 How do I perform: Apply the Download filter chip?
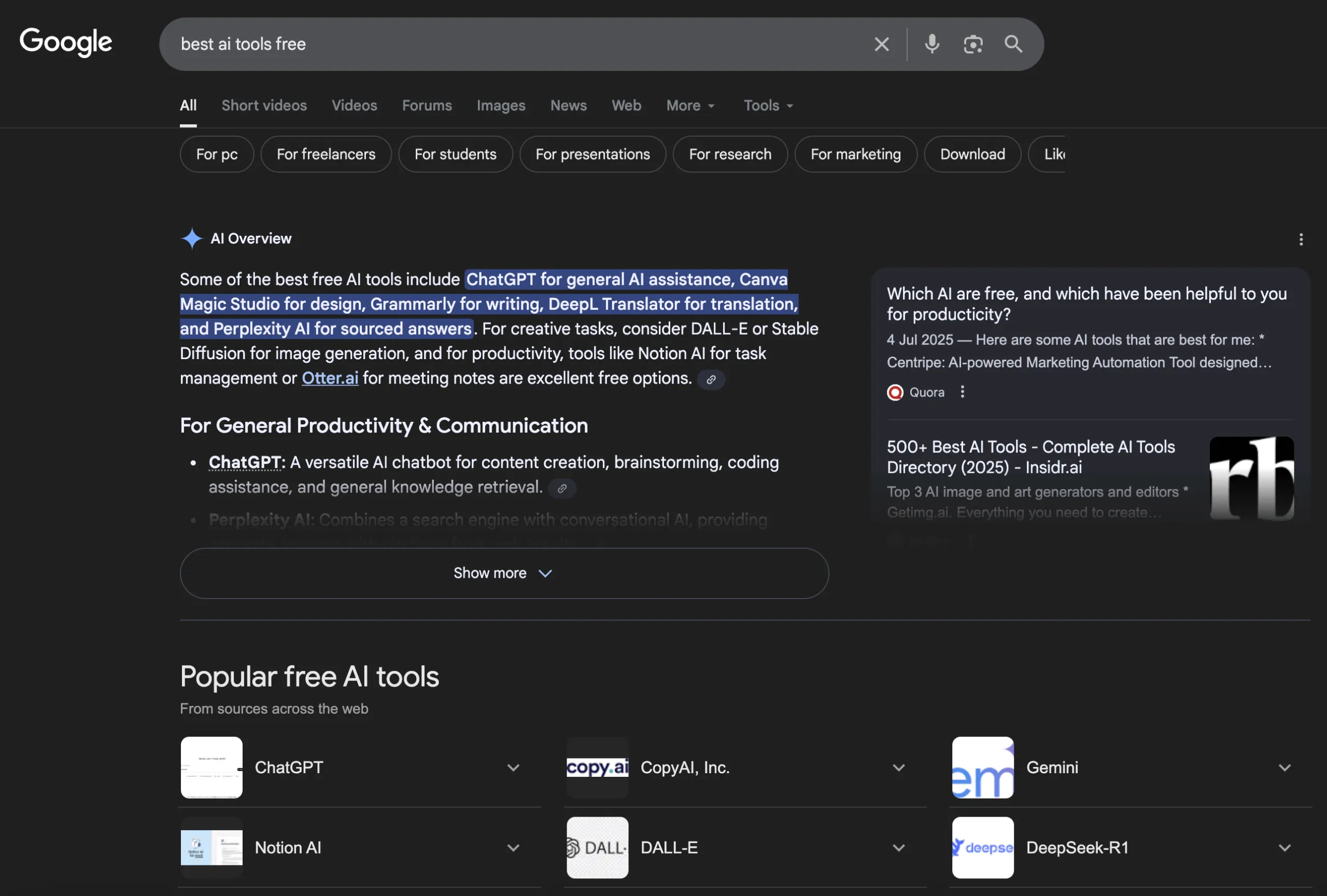coord(972,154)
